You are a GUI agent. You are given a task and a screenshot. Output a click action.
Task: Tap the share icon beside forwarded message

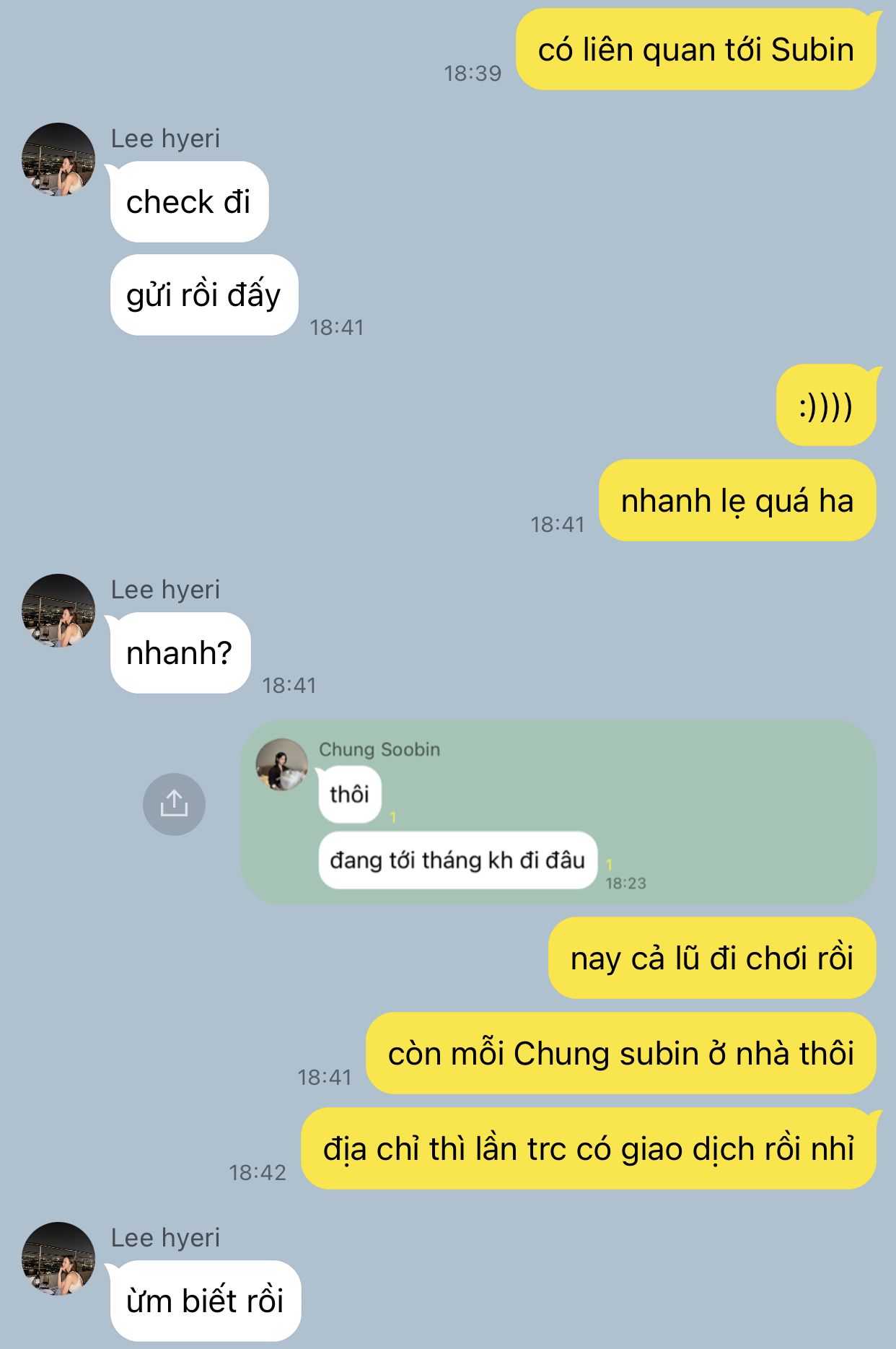click(x=174, y=804)
